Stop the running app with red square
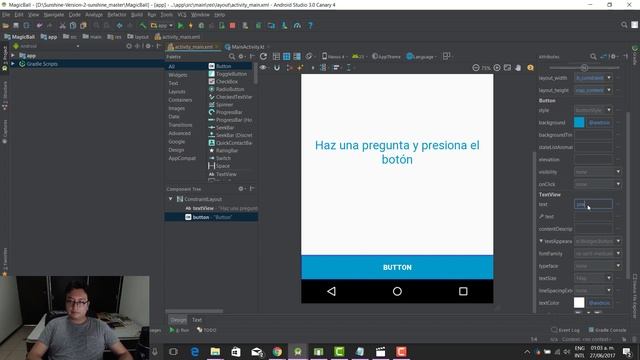The image size is (640, 360). click(232, 25)
